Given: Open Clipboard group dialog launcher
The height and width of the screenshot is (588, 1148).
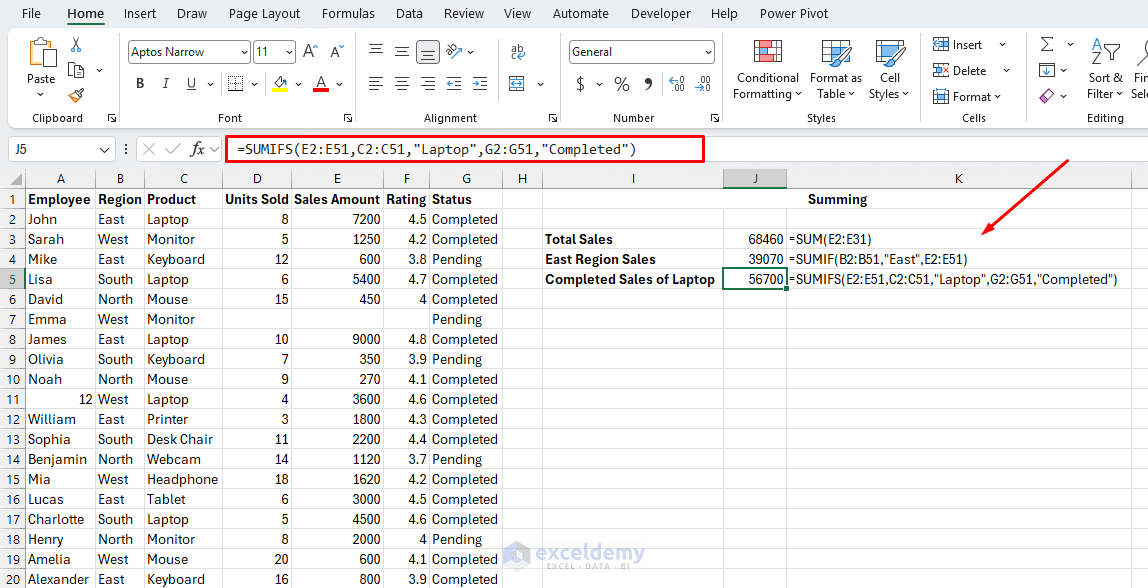Looking at the screenshot, I should 112,118.
